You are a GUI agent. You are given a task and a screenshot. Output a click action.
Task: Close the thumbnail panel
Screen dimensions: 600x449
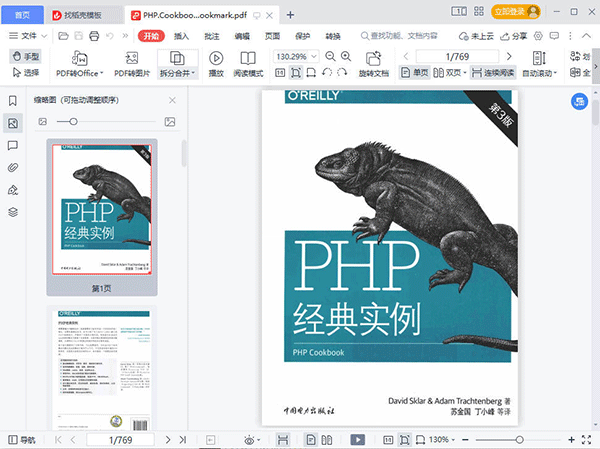pyautogui.click(x=172, y=100)
